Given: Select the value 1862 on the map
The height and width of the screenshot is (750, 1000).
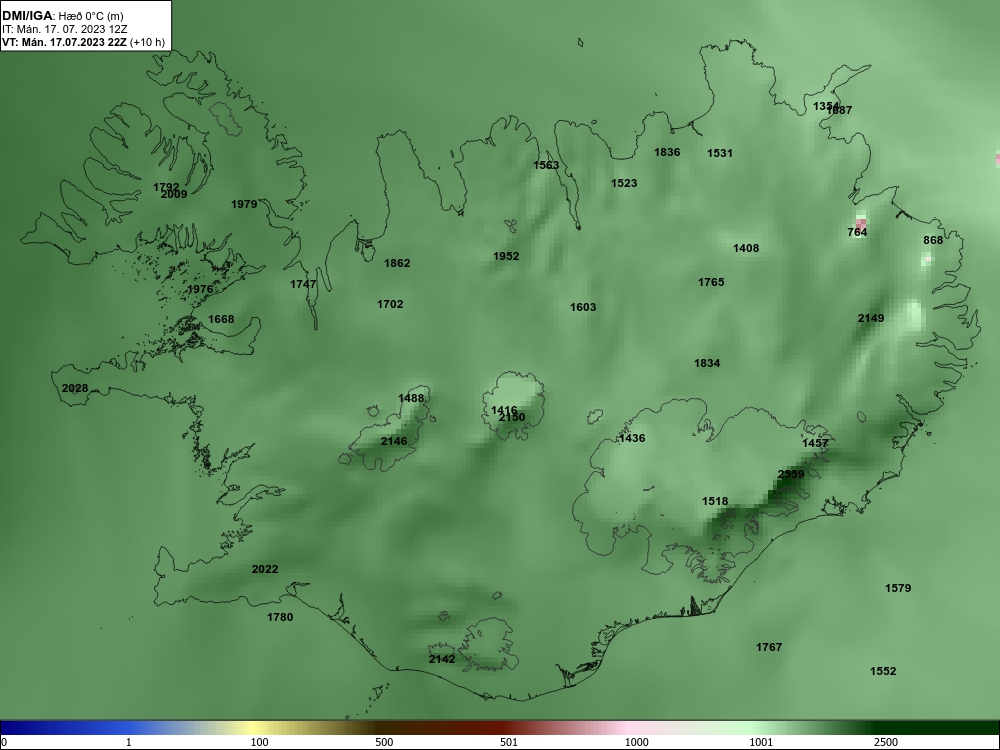Looking at the screenshot, I should coord(397,263).
